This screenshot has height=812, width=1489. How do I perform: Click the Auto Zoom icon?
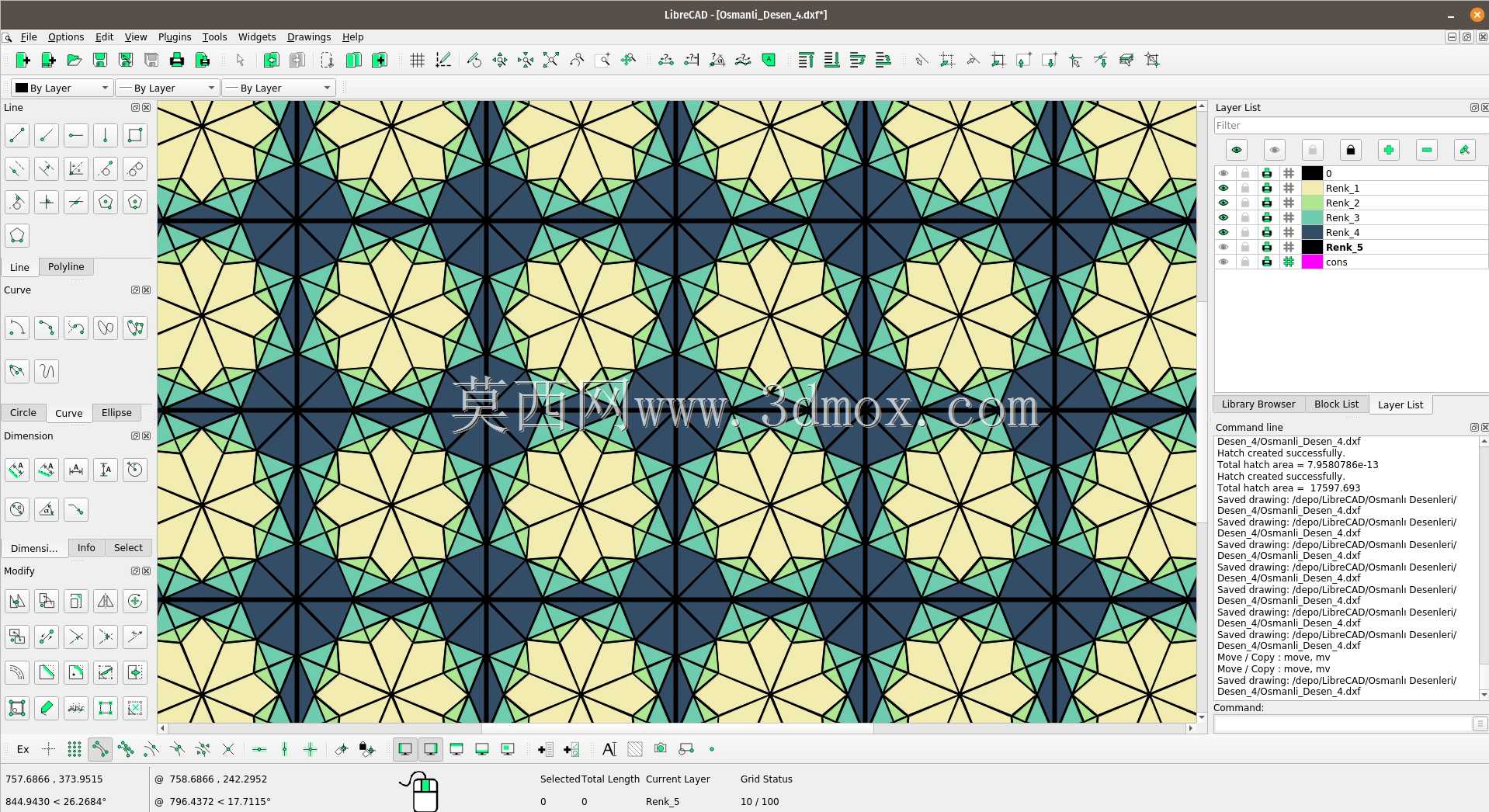[x=550, y=60]
